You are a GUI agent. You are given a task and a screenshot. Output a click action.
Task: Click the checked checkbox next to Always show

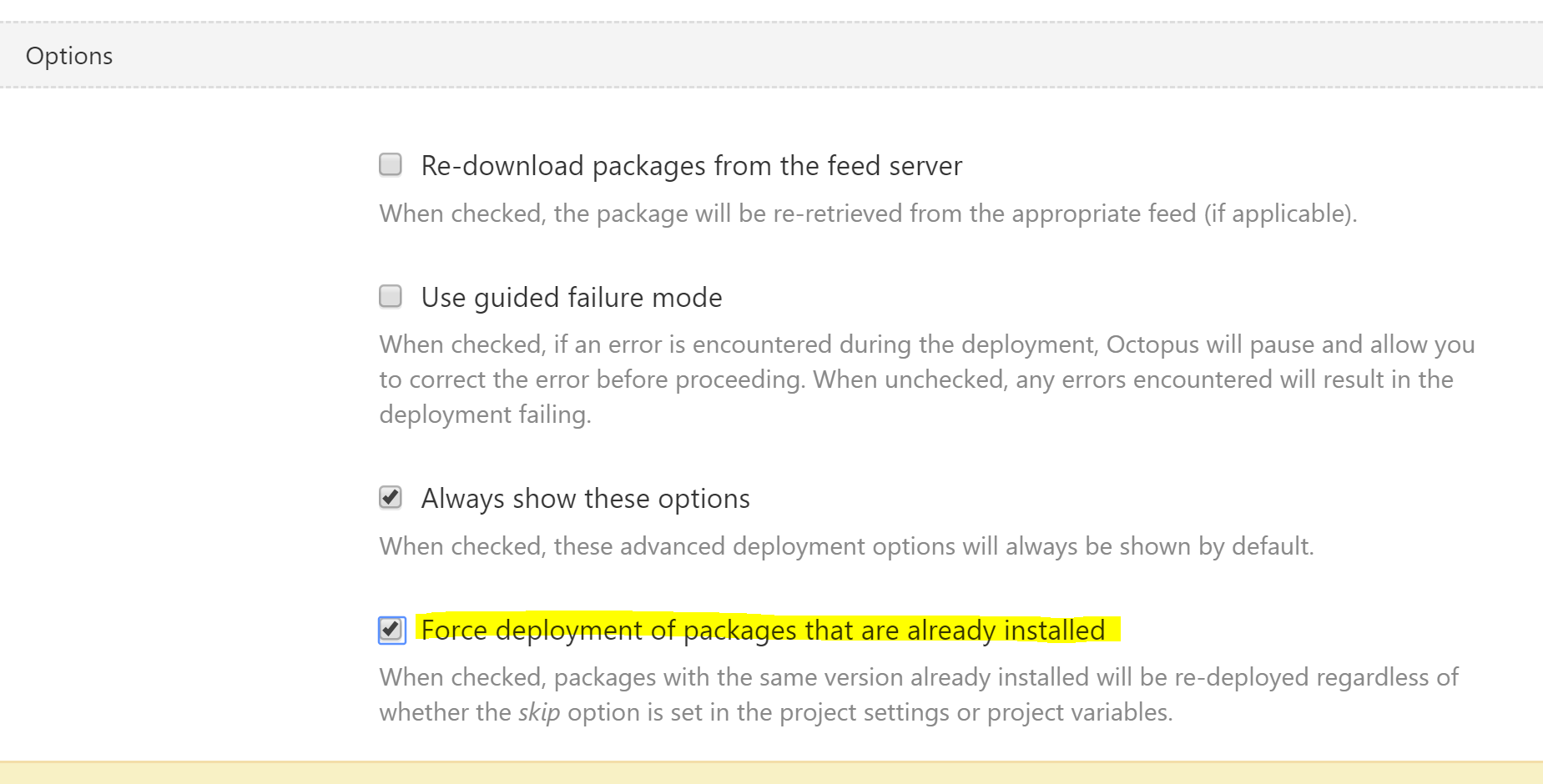point(390,497)
